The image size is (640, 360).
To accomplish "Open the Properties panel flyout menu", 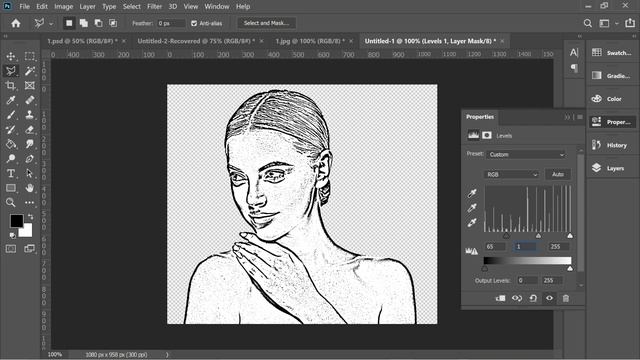I will 580,117.
